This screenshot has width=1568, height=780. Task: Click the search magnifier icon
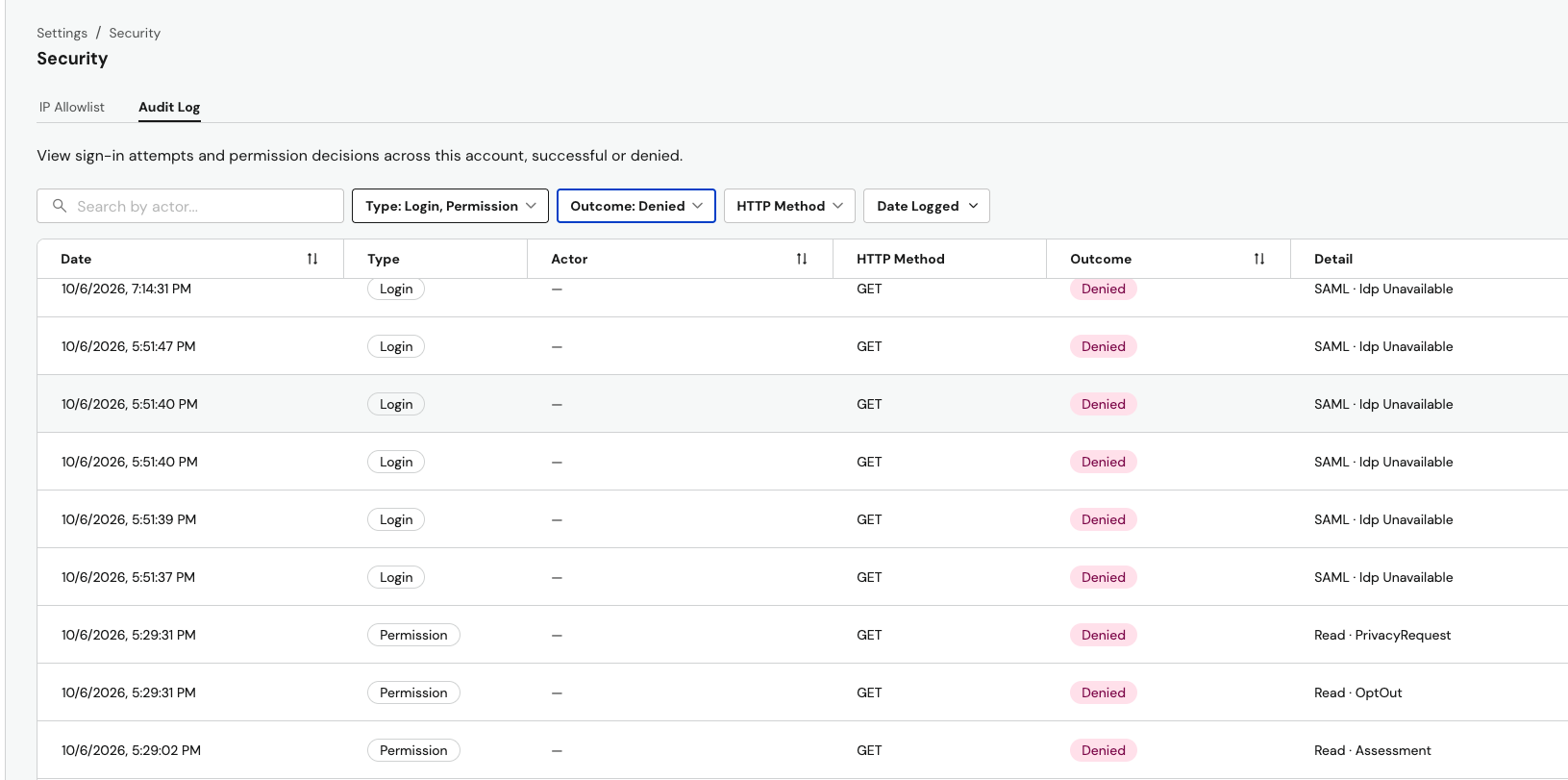point(60,206)
